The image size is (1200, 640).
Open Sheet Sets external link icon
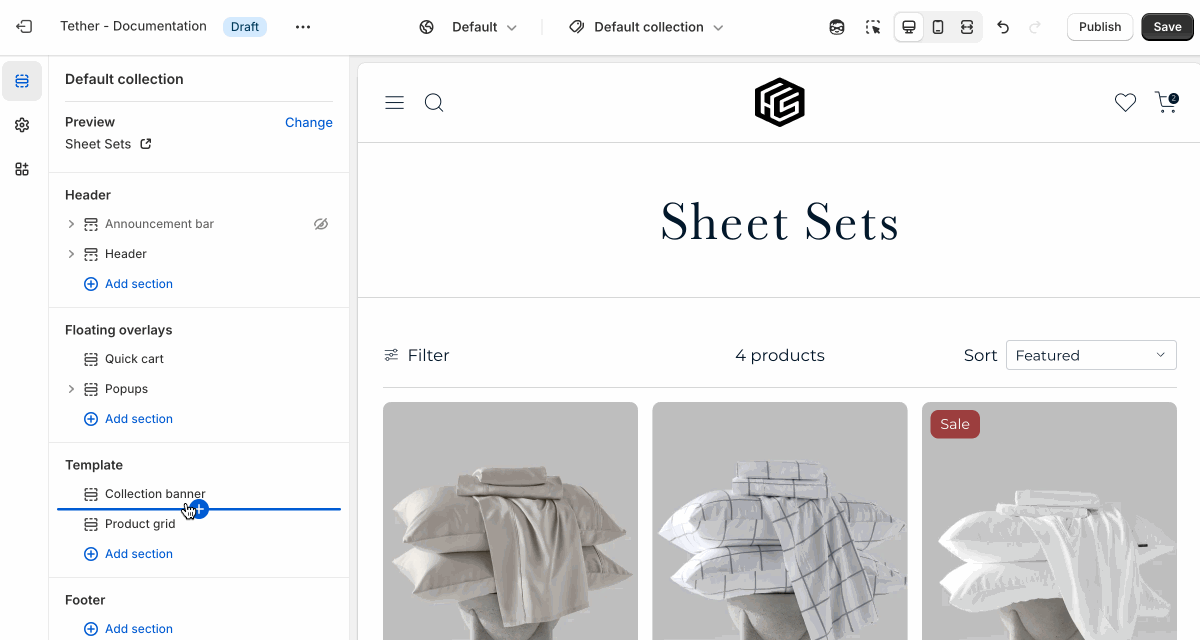point(146,144)
